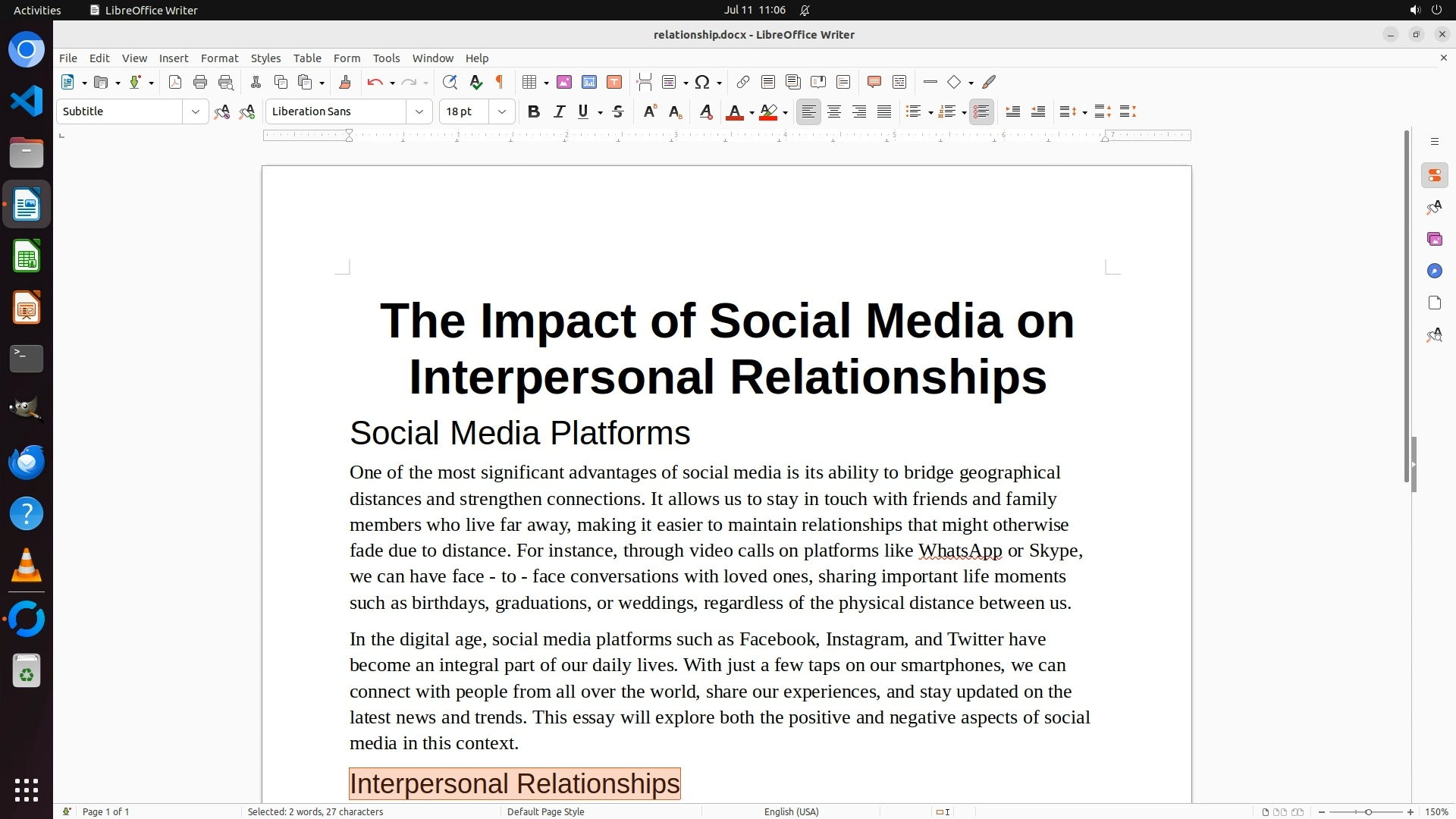Expand the paragraph style dropdown

coord(196,111)
